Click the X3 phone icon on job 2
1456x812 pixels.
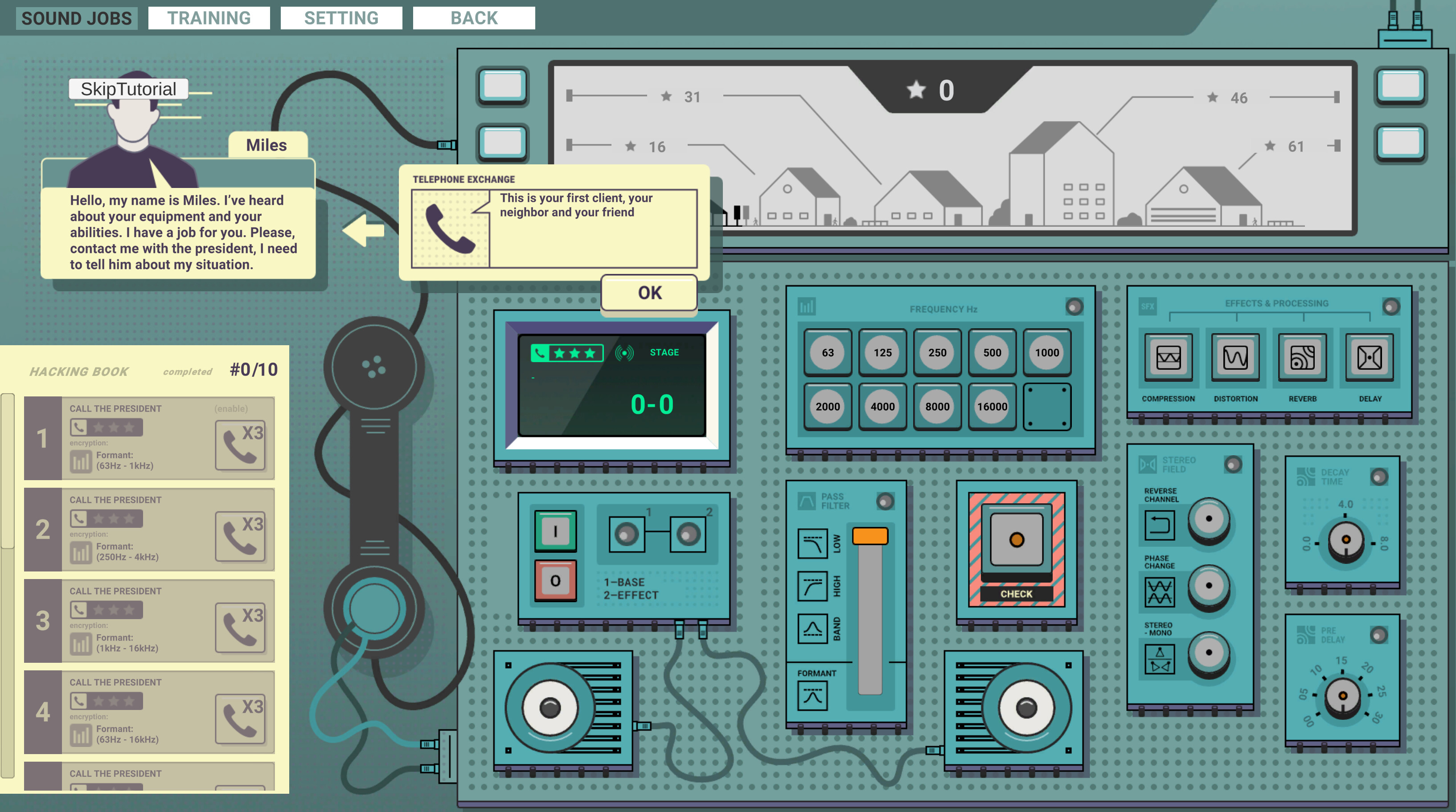pos(241,536)
